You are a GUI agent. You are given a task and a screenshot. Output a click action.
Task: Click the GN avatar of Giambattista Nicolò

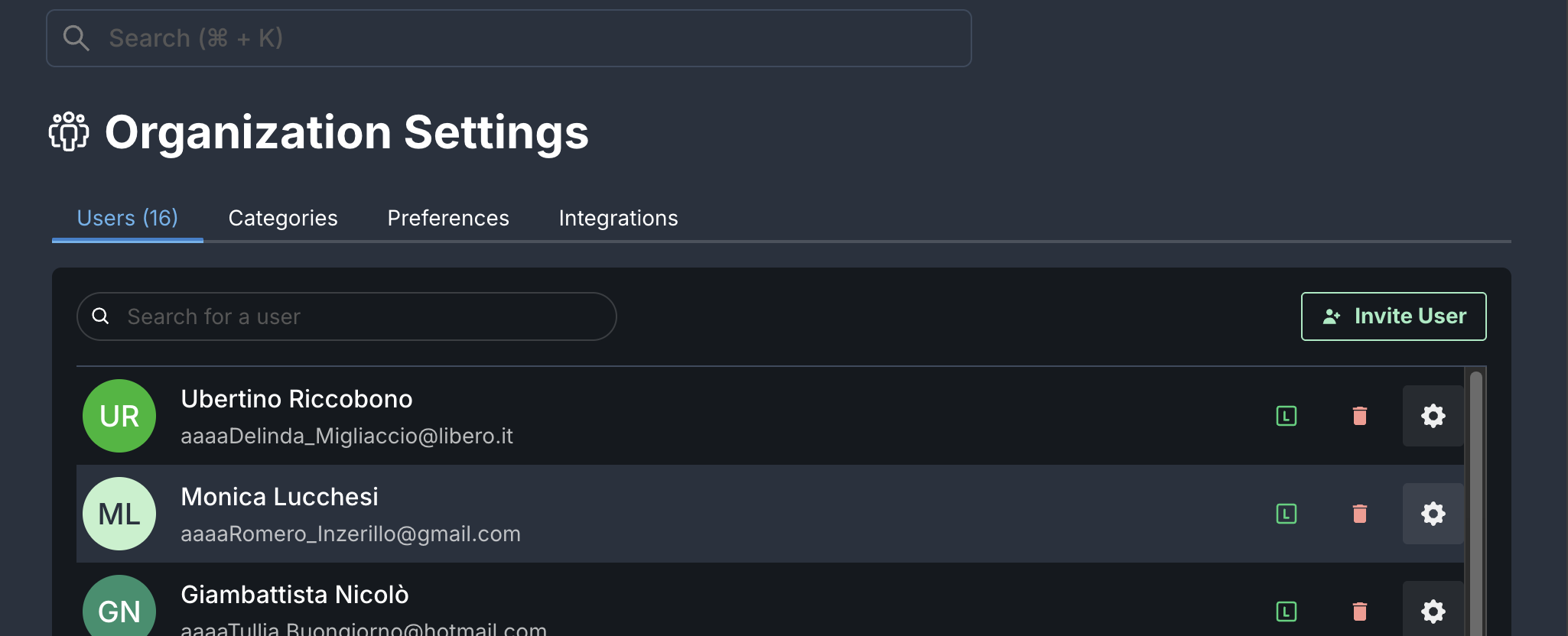coord(119,610)
